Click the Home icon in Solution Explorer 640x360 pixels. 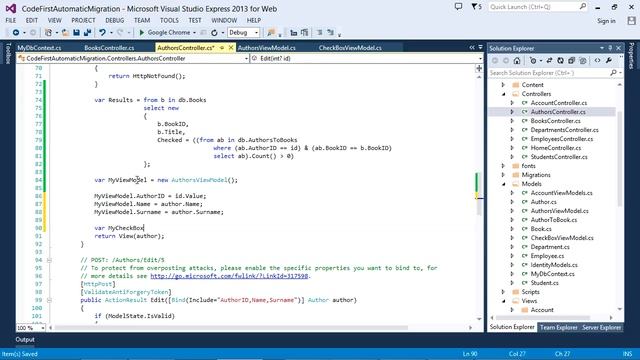pos(517,60)
